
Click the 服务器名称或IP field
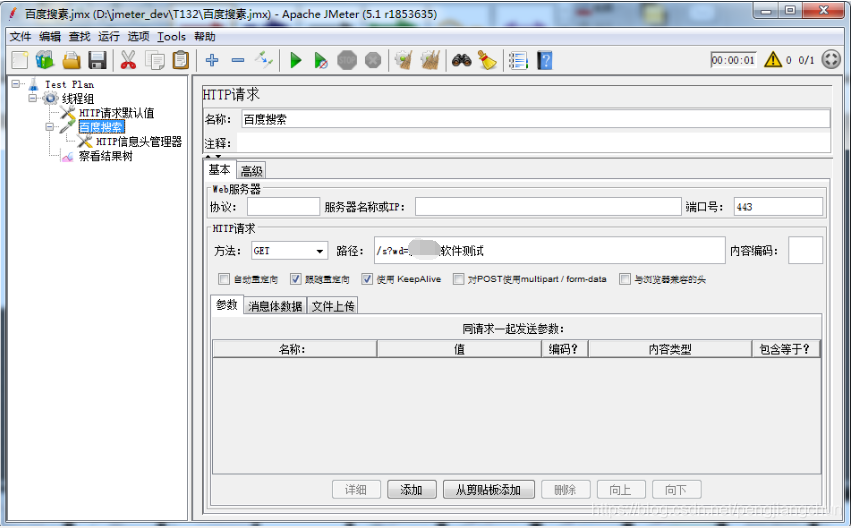548,207
